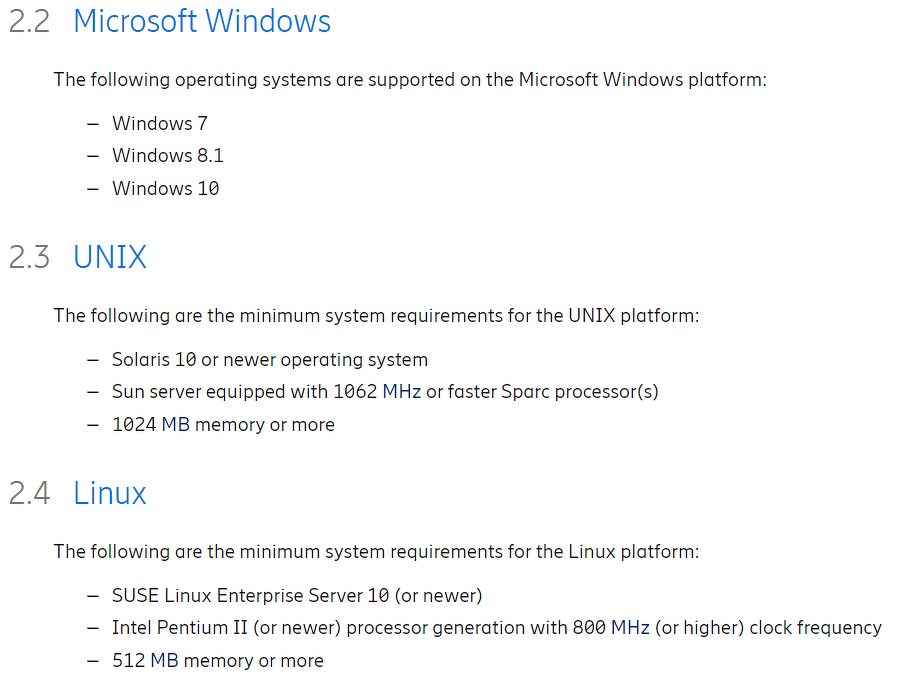Click the UNIX minimum system requirements sentence
913x681 pixels.
pyautogui.click(x=376, y=315)
